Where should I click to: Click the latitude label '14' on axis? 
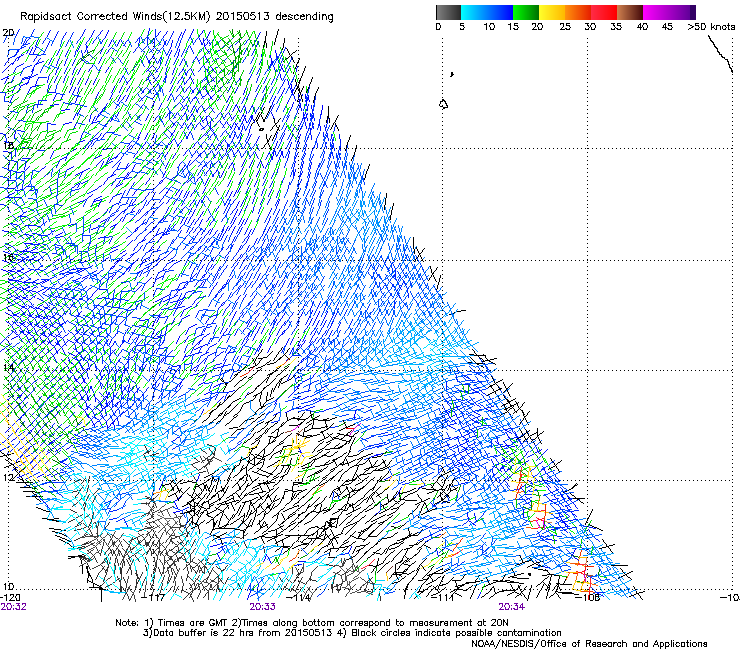[x=8, y=367]
